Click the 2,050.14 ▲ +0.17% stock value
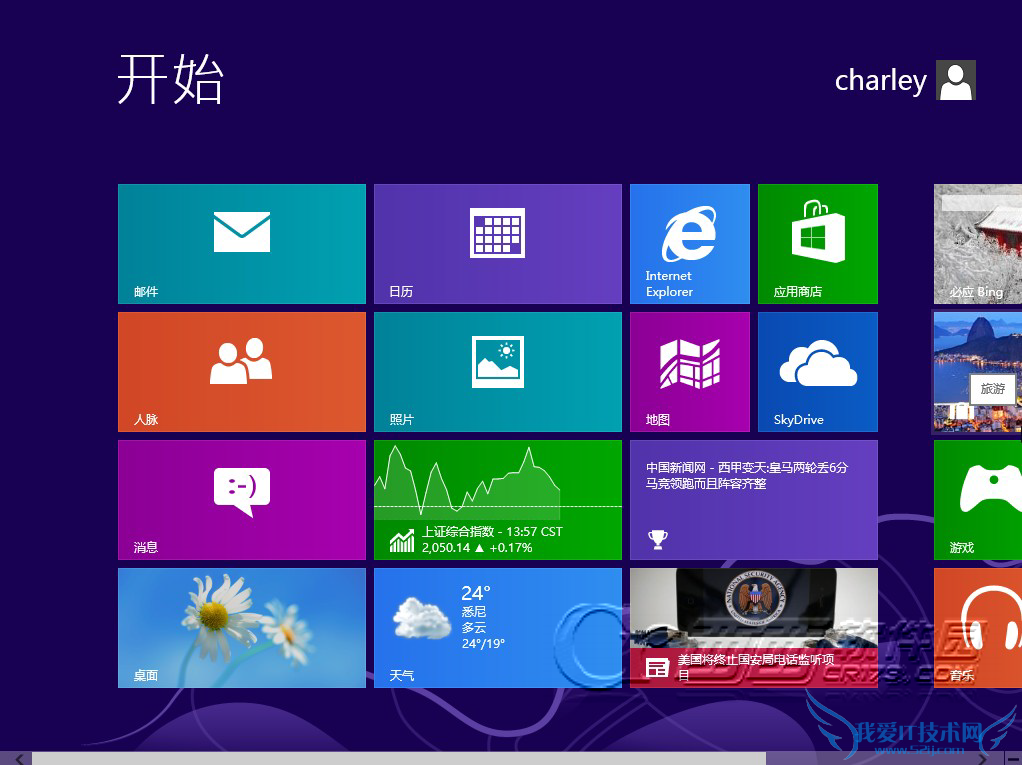1022x765 pixels. (477, 548)
